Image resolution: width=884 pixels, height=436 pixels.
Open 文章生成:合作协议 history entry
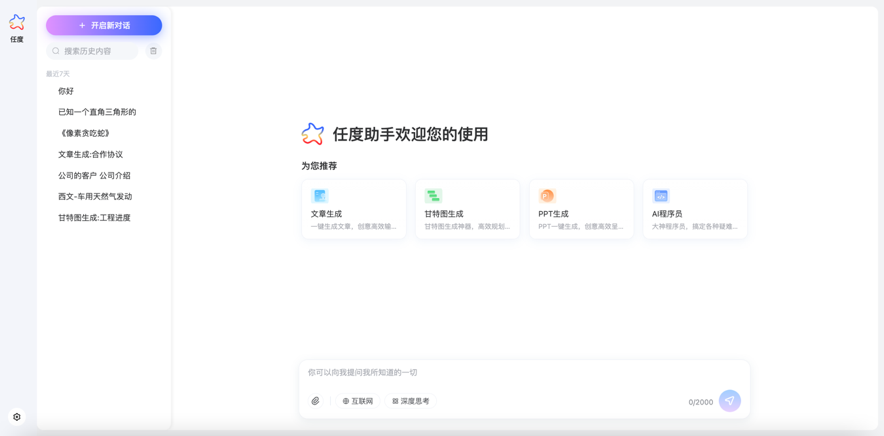tap(90, 155)
